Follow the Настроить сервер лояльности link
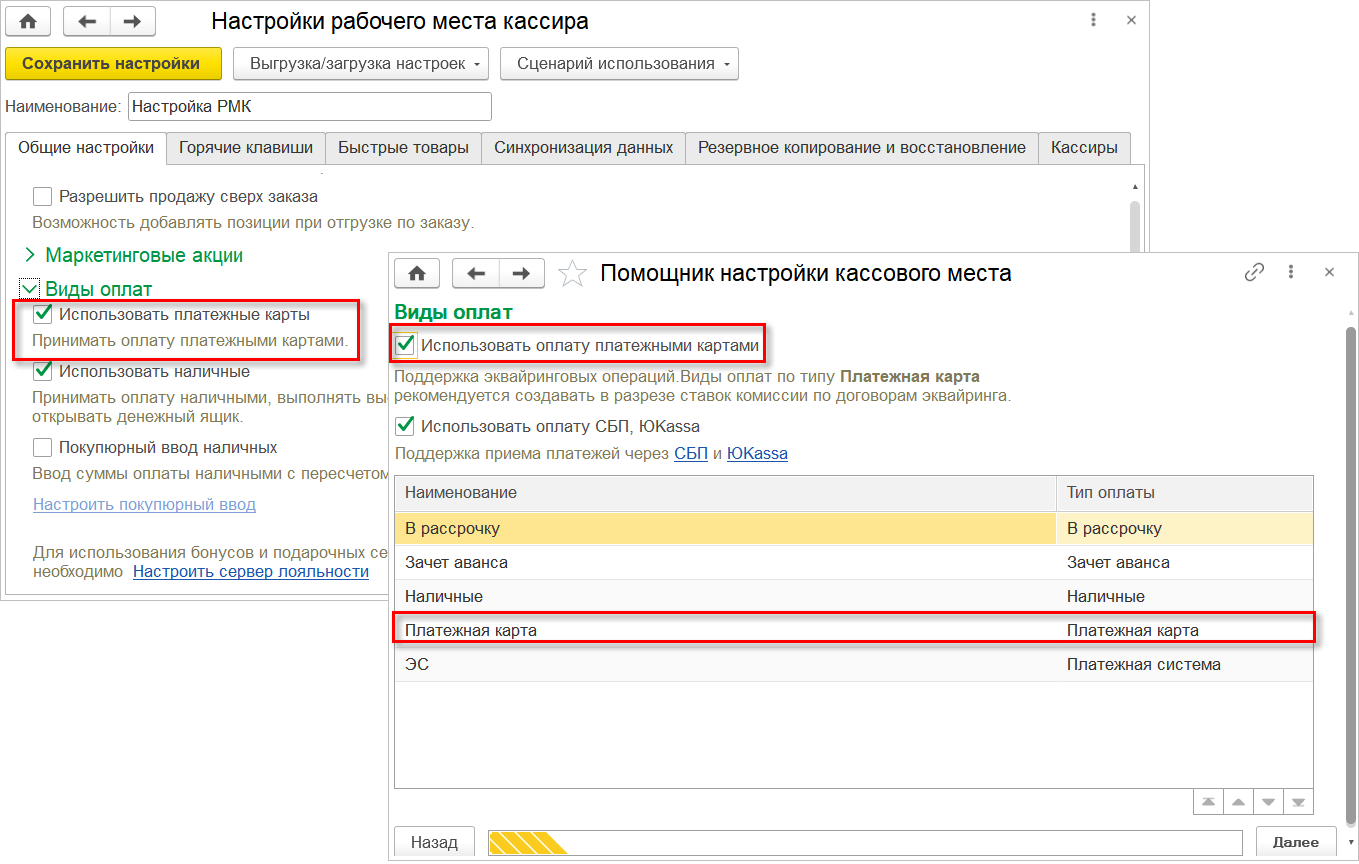Screen dimensions: 1359x864 tap(251, 572)
